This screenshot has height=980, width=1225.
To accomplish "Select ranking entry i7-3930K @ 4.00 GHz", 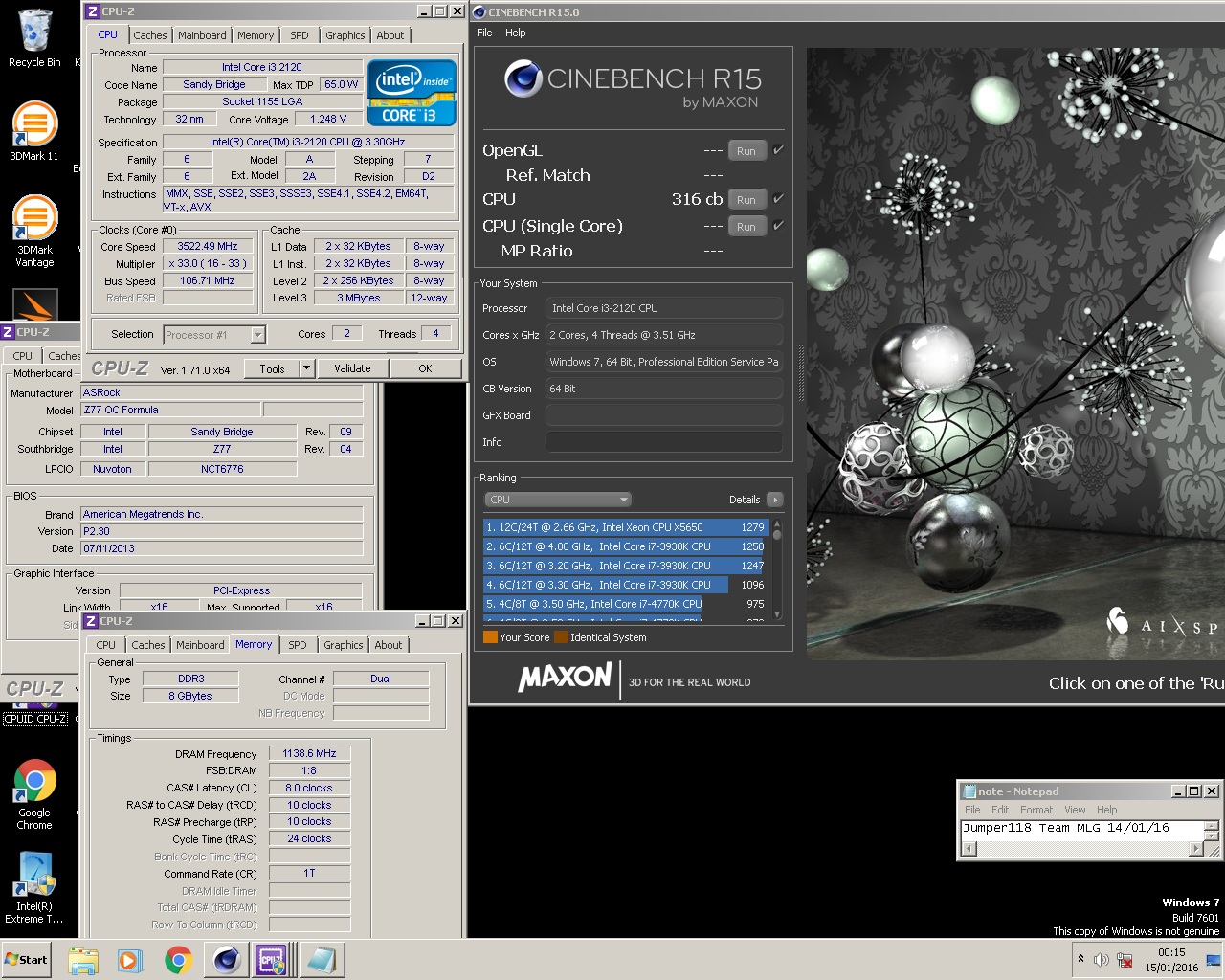I will click(625, 546).
